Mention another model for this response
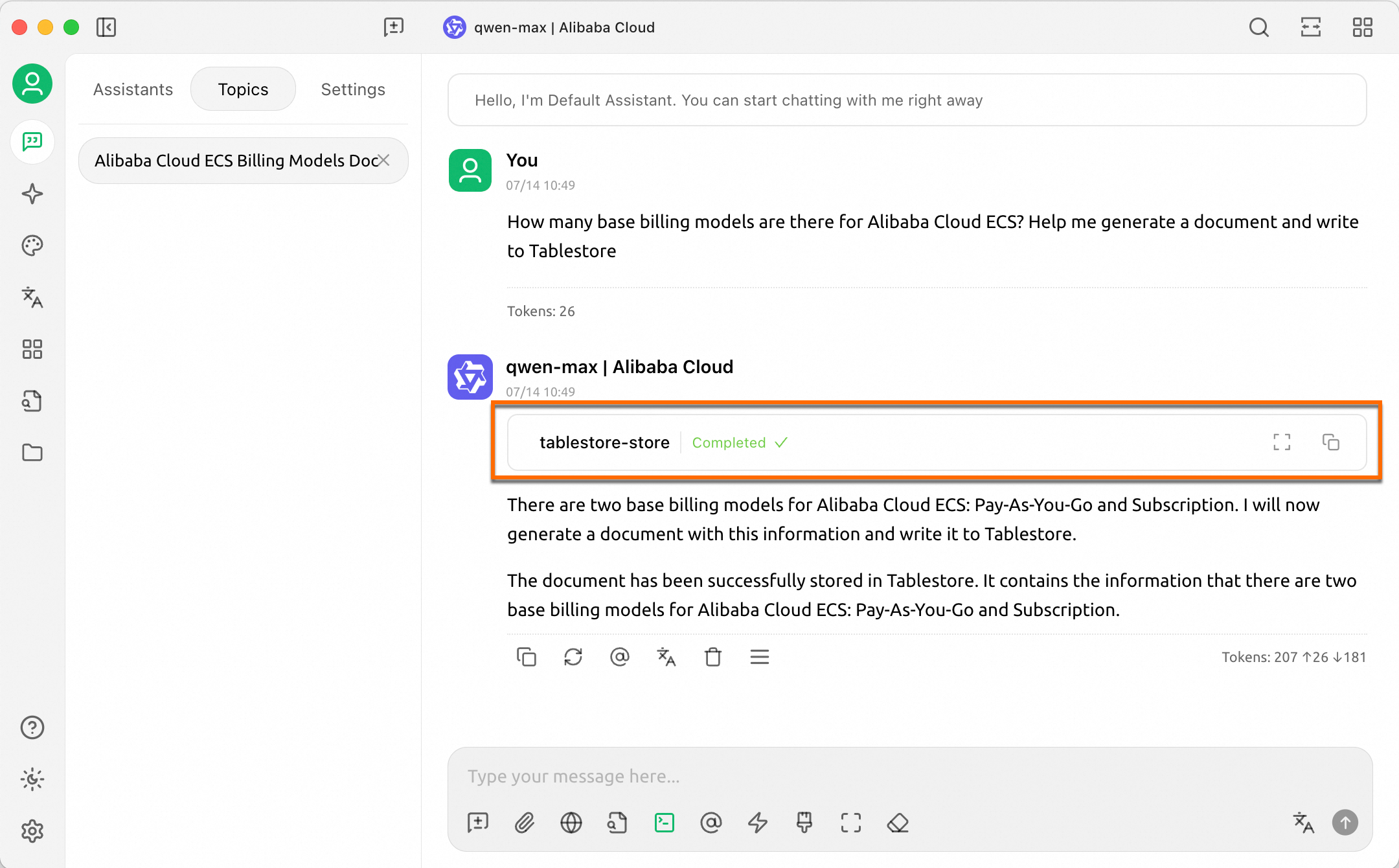 click(x=620, y=657)
